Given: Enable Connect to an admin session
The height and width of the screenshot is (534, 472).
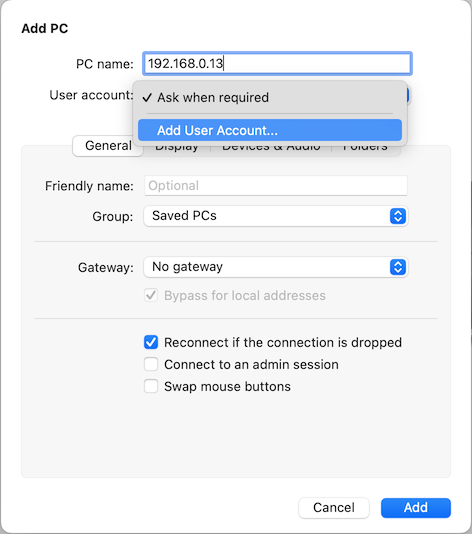Looking at the screenshot, I should click(x=151, y=364).
